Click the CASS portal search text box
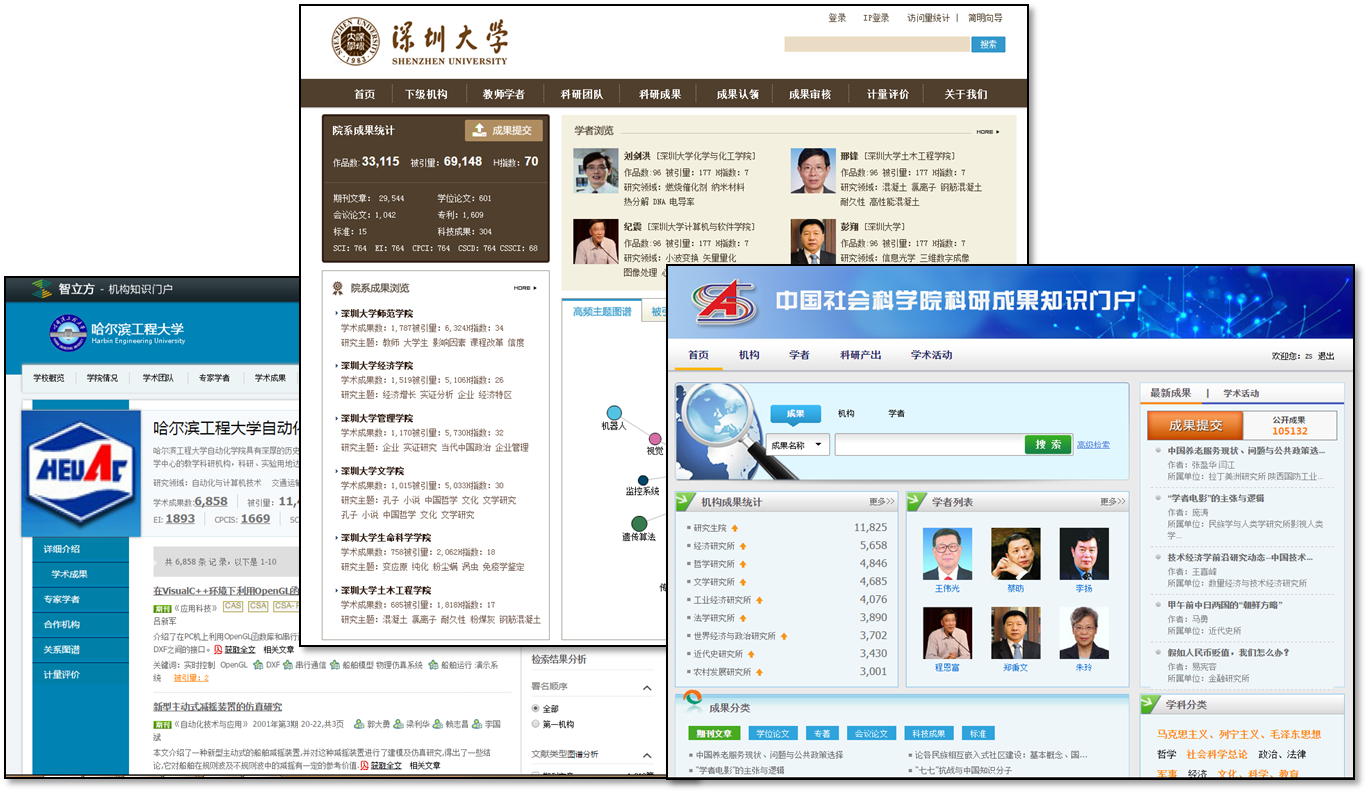1368x793 pixels. pos(929,445)
